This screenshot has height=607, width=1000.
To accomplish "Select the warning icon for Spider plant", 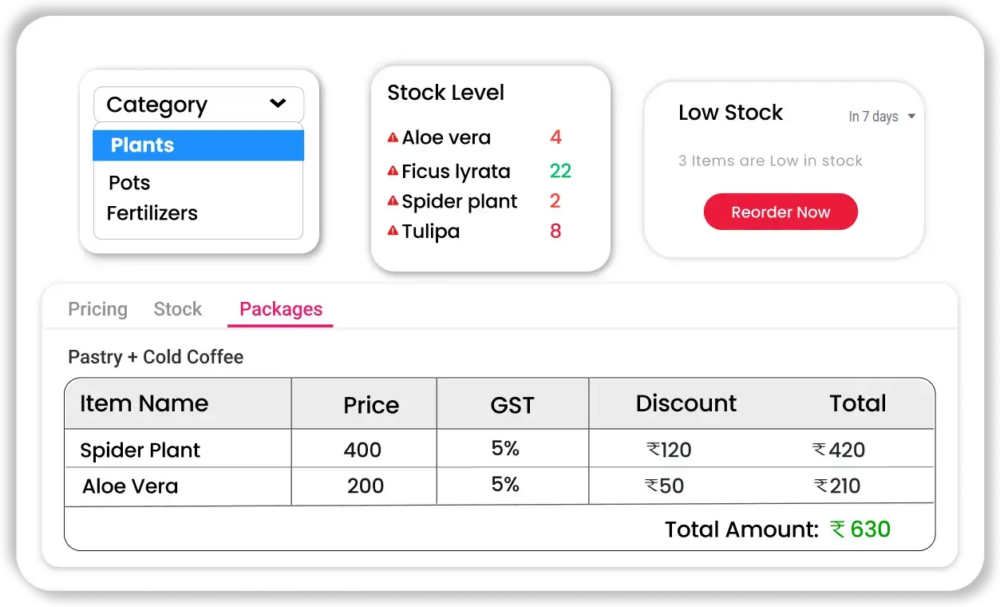I will (391, 201).
